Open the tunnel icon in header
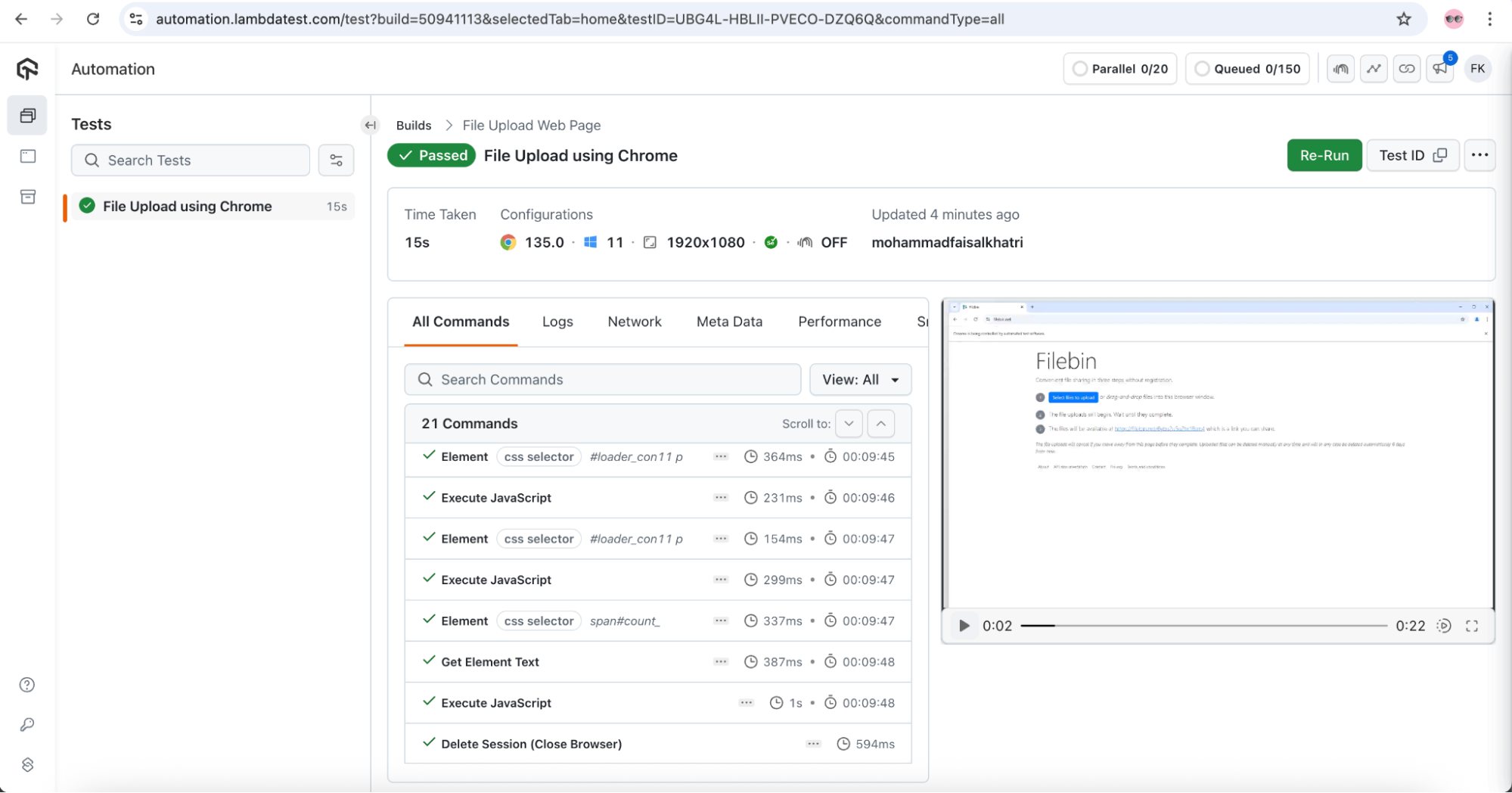 [1340, 69]
